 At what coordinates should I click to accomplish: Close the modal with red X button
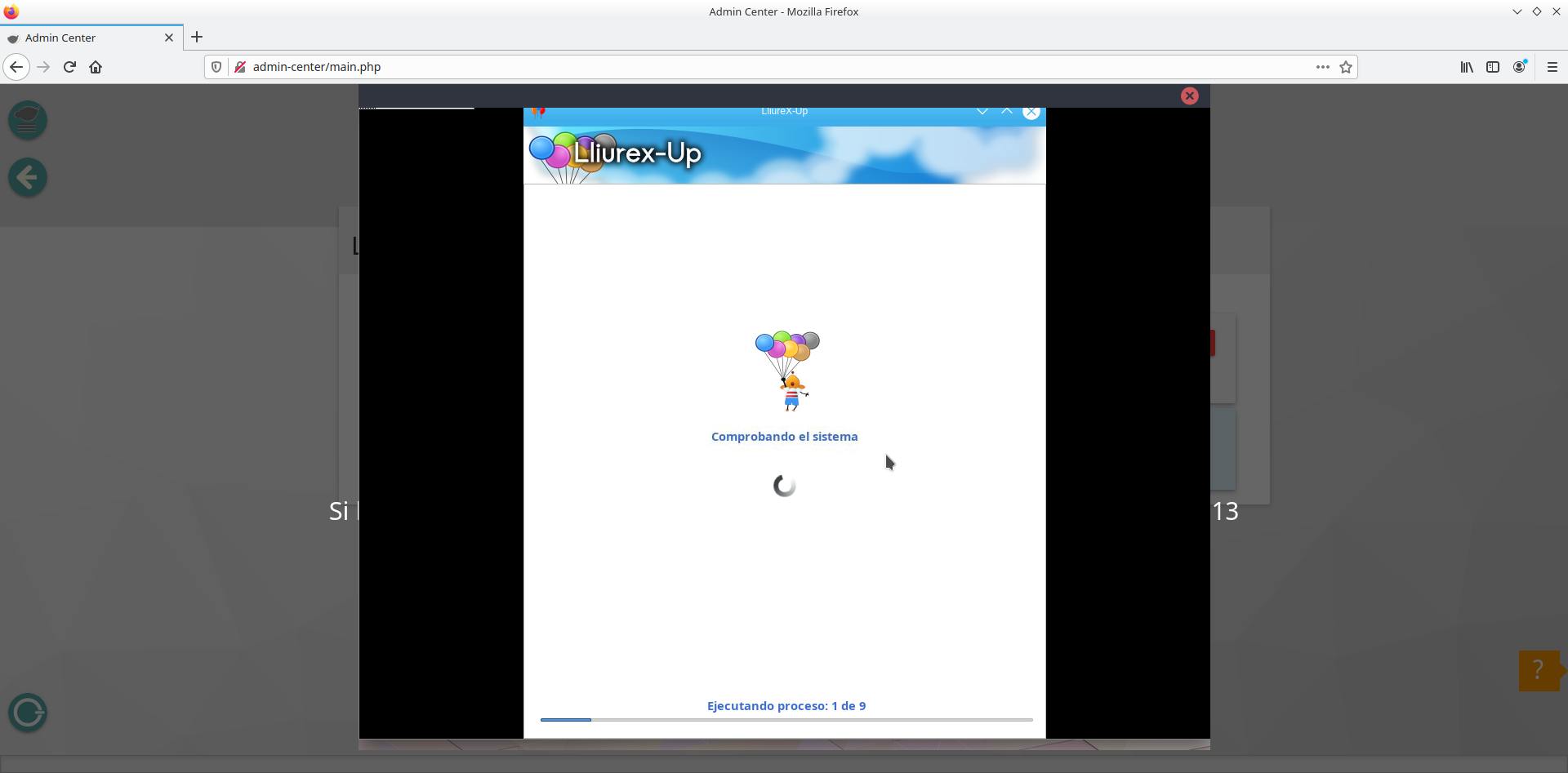1190,96
